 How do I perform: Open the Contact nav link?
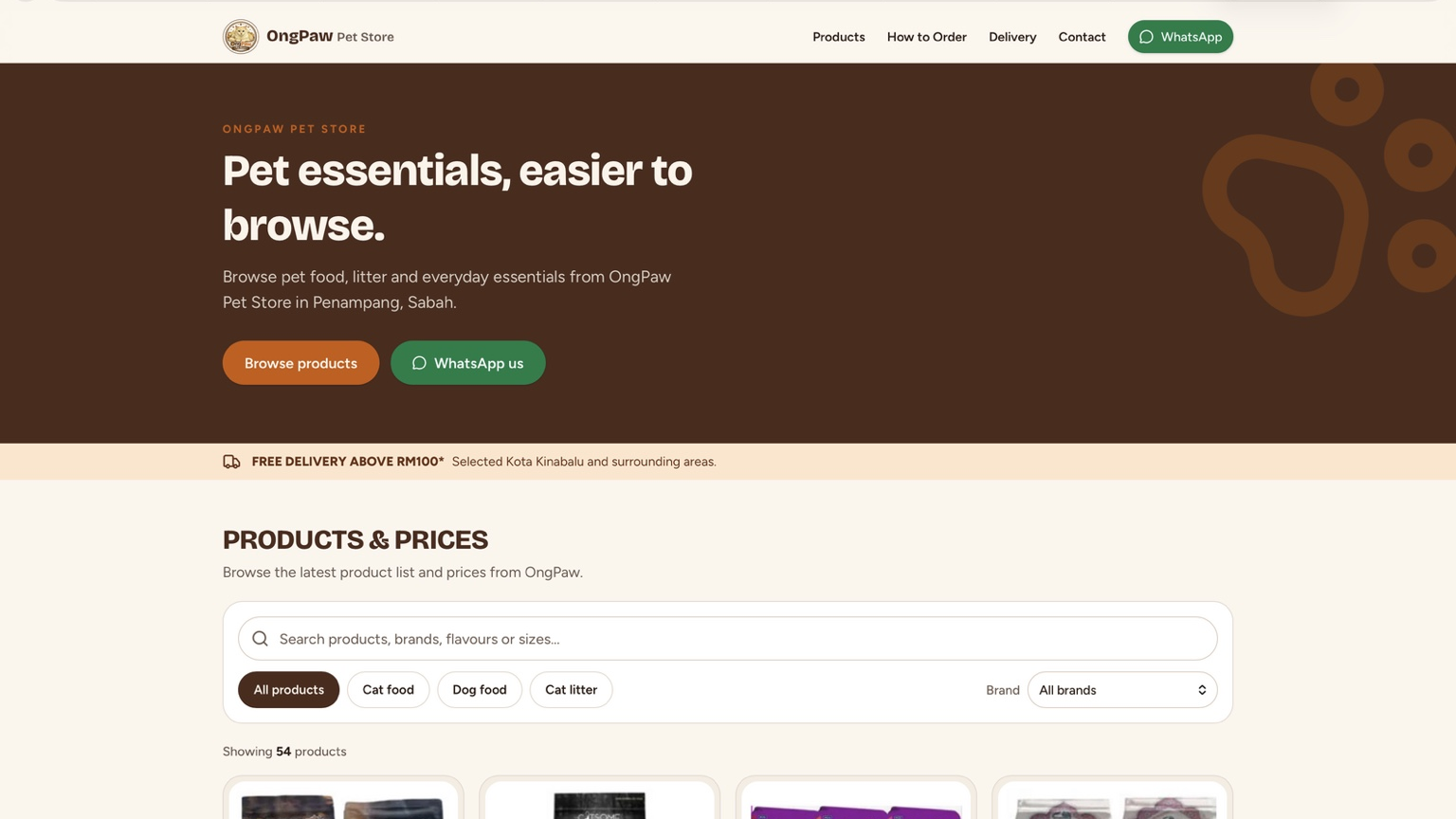pyautogui.click(x=1082, y=37)
